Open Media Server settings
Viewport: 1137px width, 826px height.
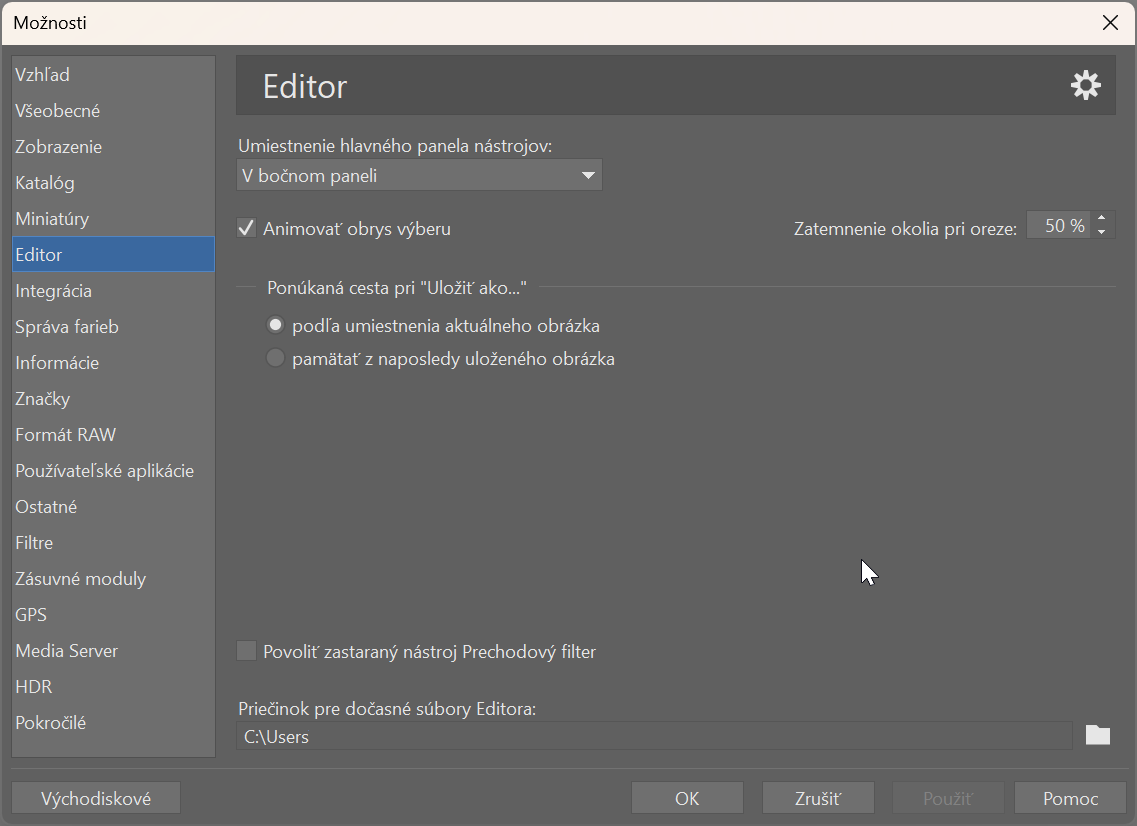click(x=113, y=651)
